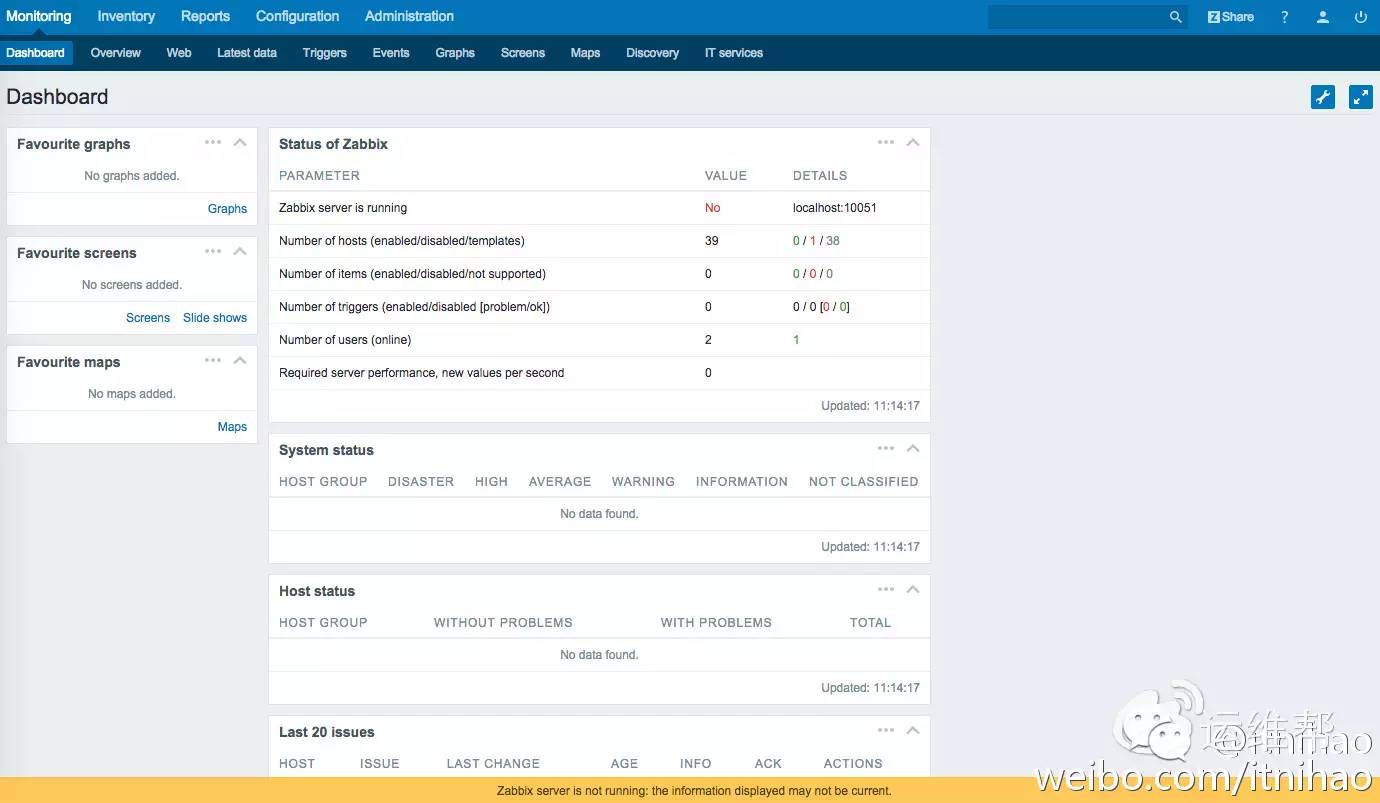
Task: Collapse the System status widget
Action: pos(913,448)
